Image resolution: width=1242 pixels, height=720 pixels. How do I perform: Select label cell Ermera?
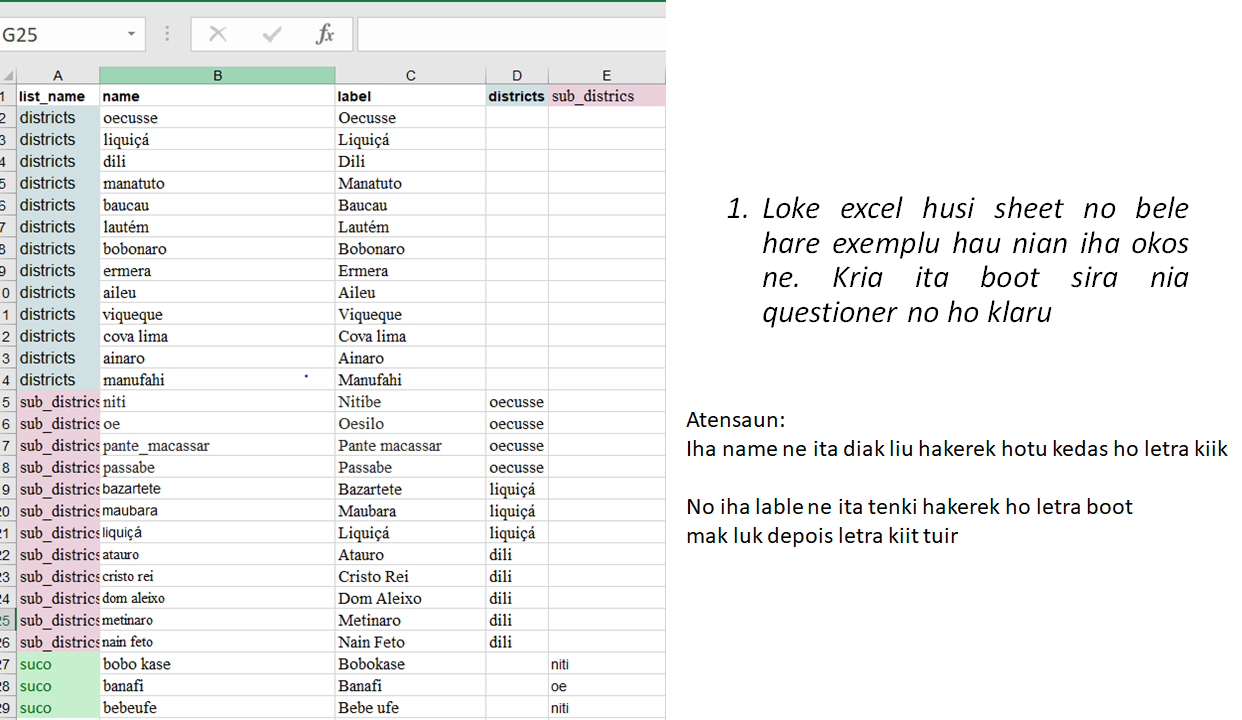click(x=410, y=271)
